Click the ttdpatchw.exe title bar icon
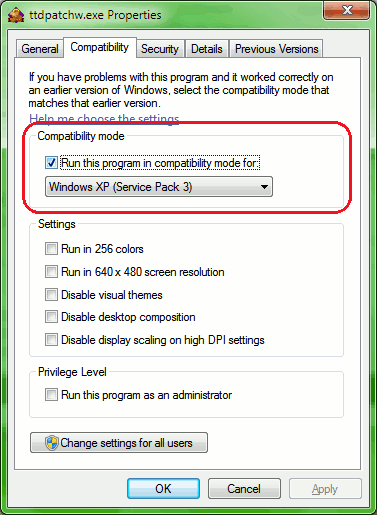Screen dimensions: 377x515 pos(16,16)
